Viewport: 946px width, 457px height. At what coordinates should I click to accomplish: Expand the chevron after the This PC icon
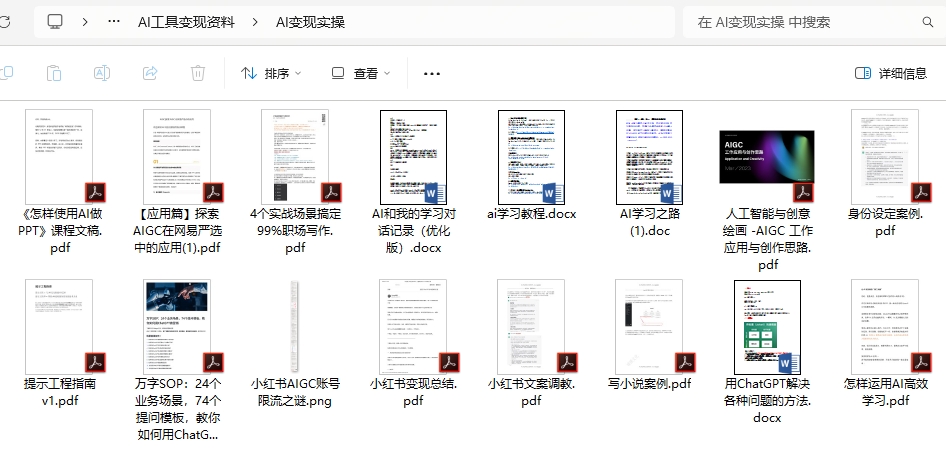[85, 22]
